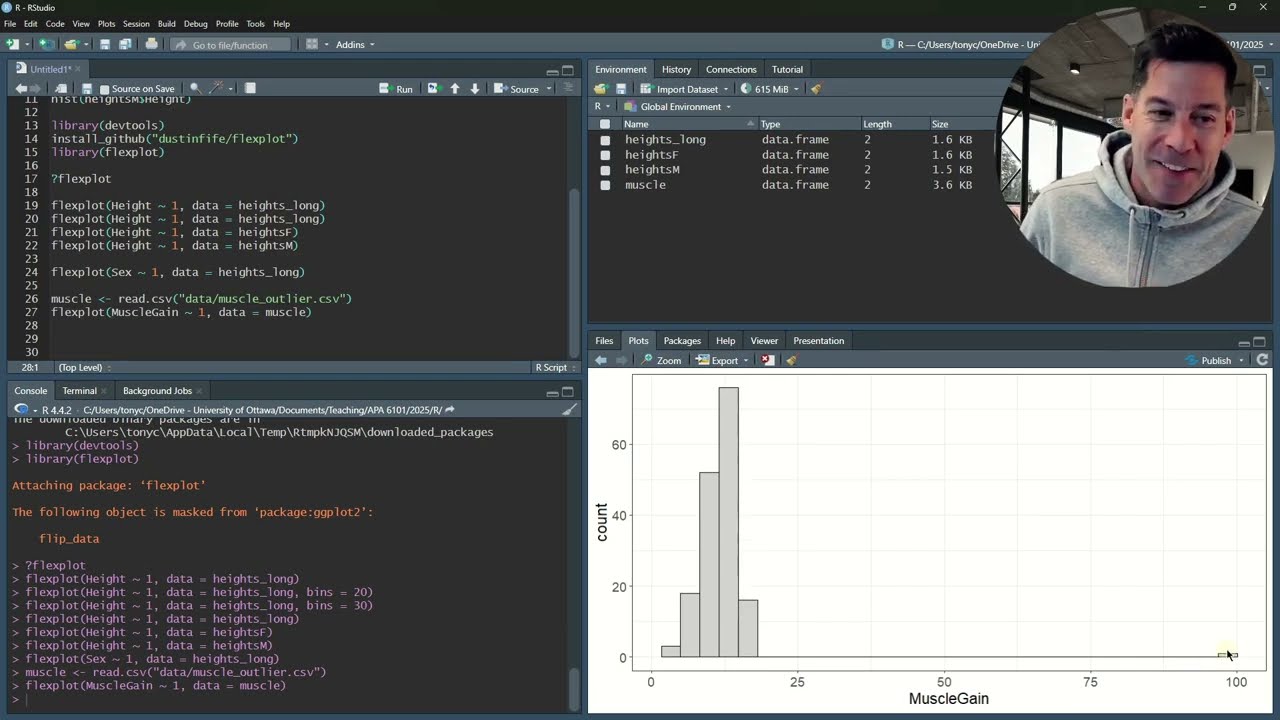Click the Source button
Image resolution: width=1280 pixels, height=720 pixels.
point(517,89)
